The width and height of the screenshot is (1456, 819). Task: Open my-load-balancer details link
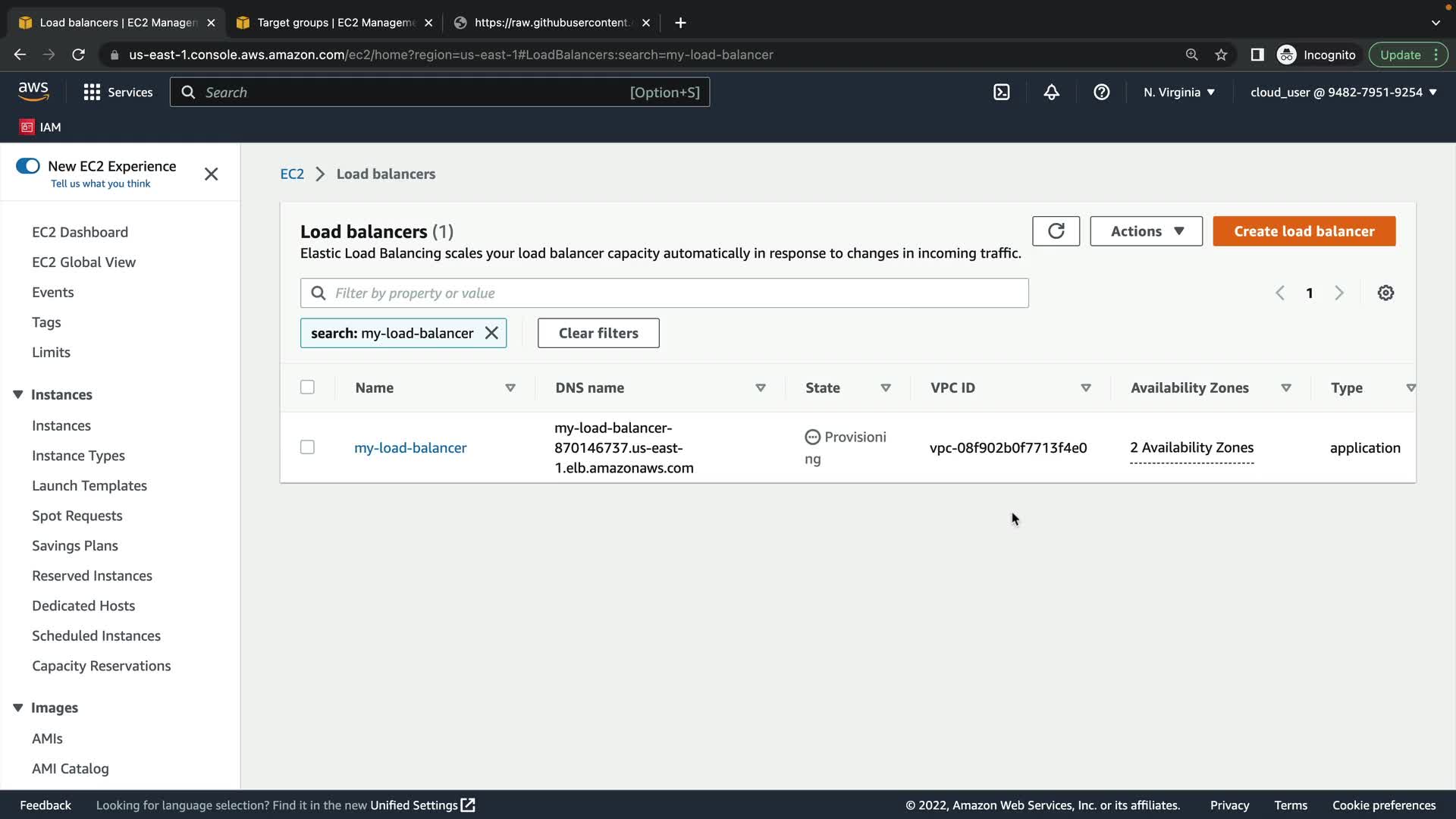[x=410, y=447]
